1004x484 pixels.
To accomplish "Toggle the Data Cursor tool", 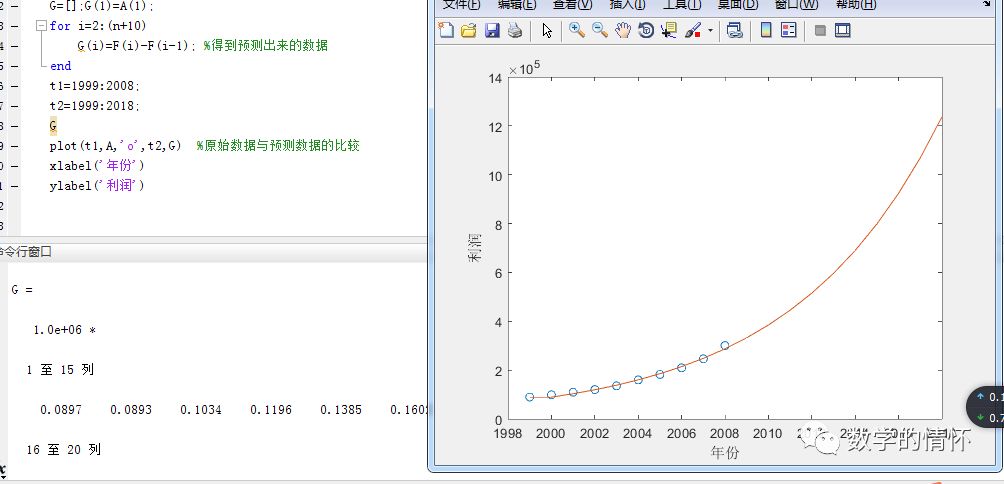I will point(669,31).
